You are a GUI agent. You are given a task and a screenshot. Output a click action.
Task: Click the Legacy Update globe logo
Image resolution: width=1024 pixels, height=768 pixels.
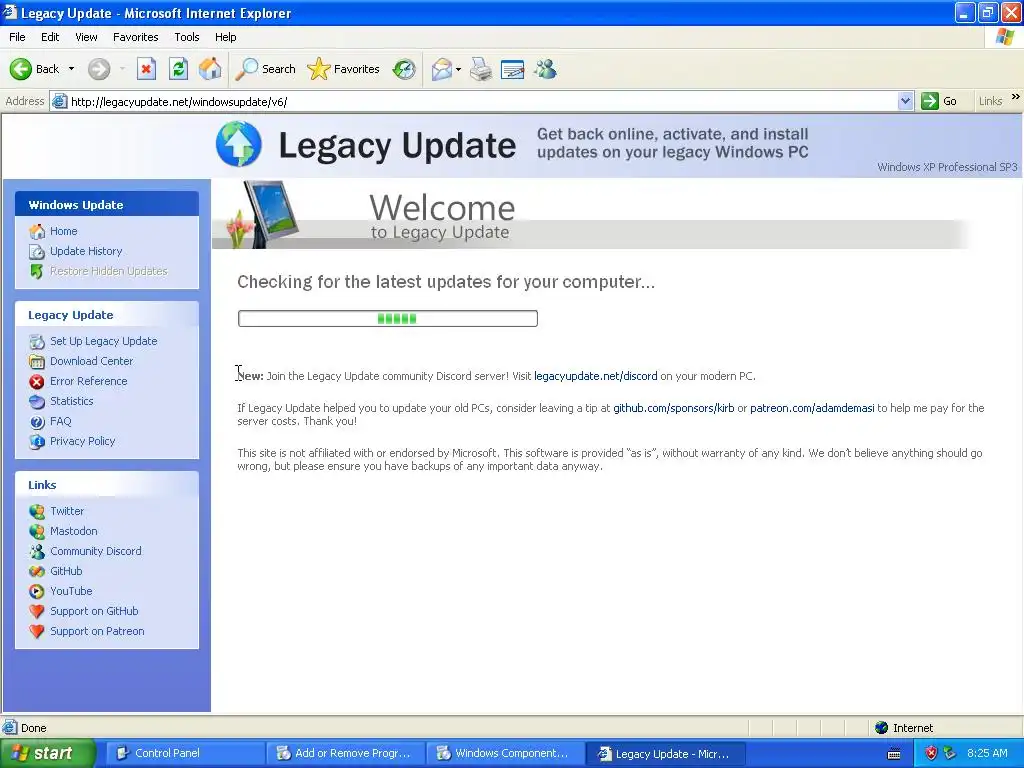[x=239, y=144]
